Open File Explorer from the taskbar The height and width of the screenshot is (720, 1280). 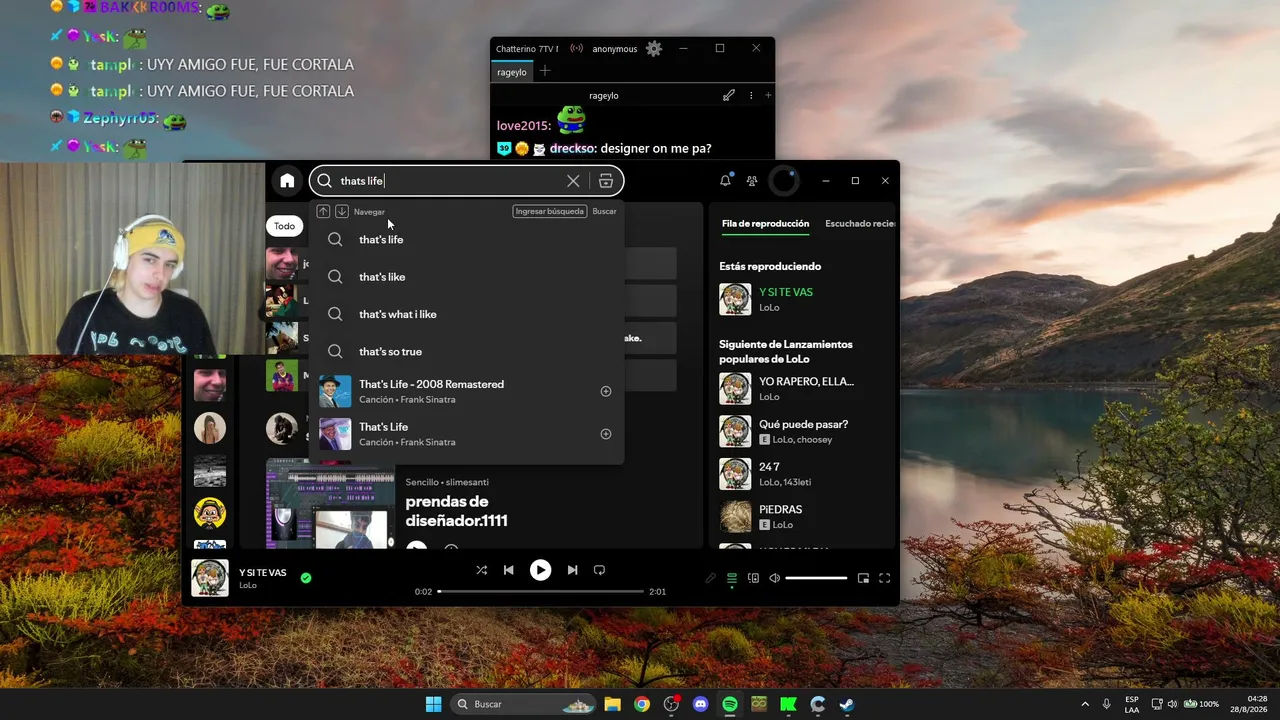click(x=612, y=704)
